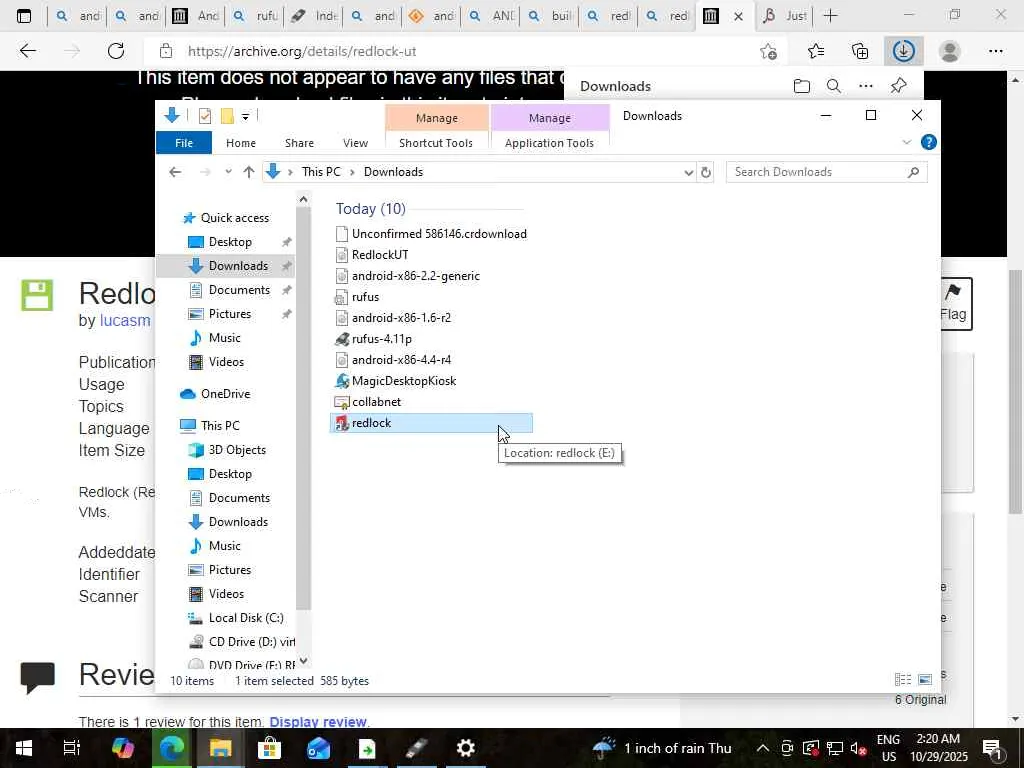Image resolution: width=1024 pixels, height=768 pixels.
Task: Open Edge Settings and more menu
Action: pos(995,51)
